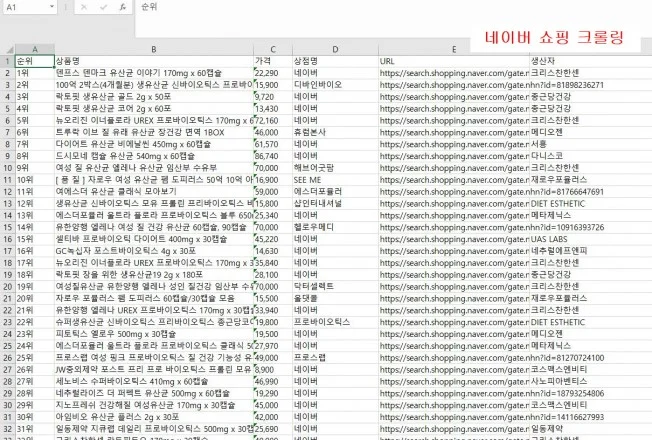Select the producer cell 사노피아벤티스
This screenshot has height=440, width=652.
[590, 381]
